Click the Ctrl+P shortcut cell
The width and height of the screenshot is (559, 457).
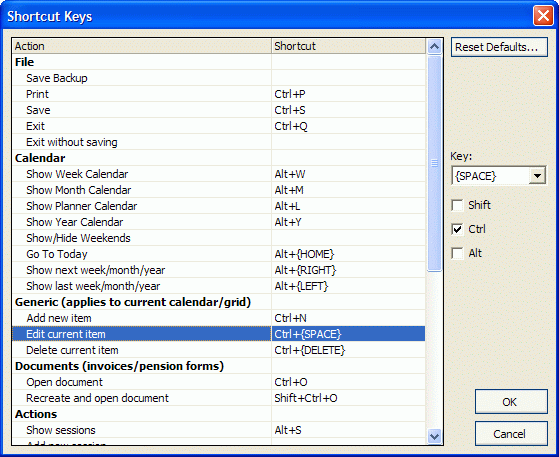[x=349, y=94]
